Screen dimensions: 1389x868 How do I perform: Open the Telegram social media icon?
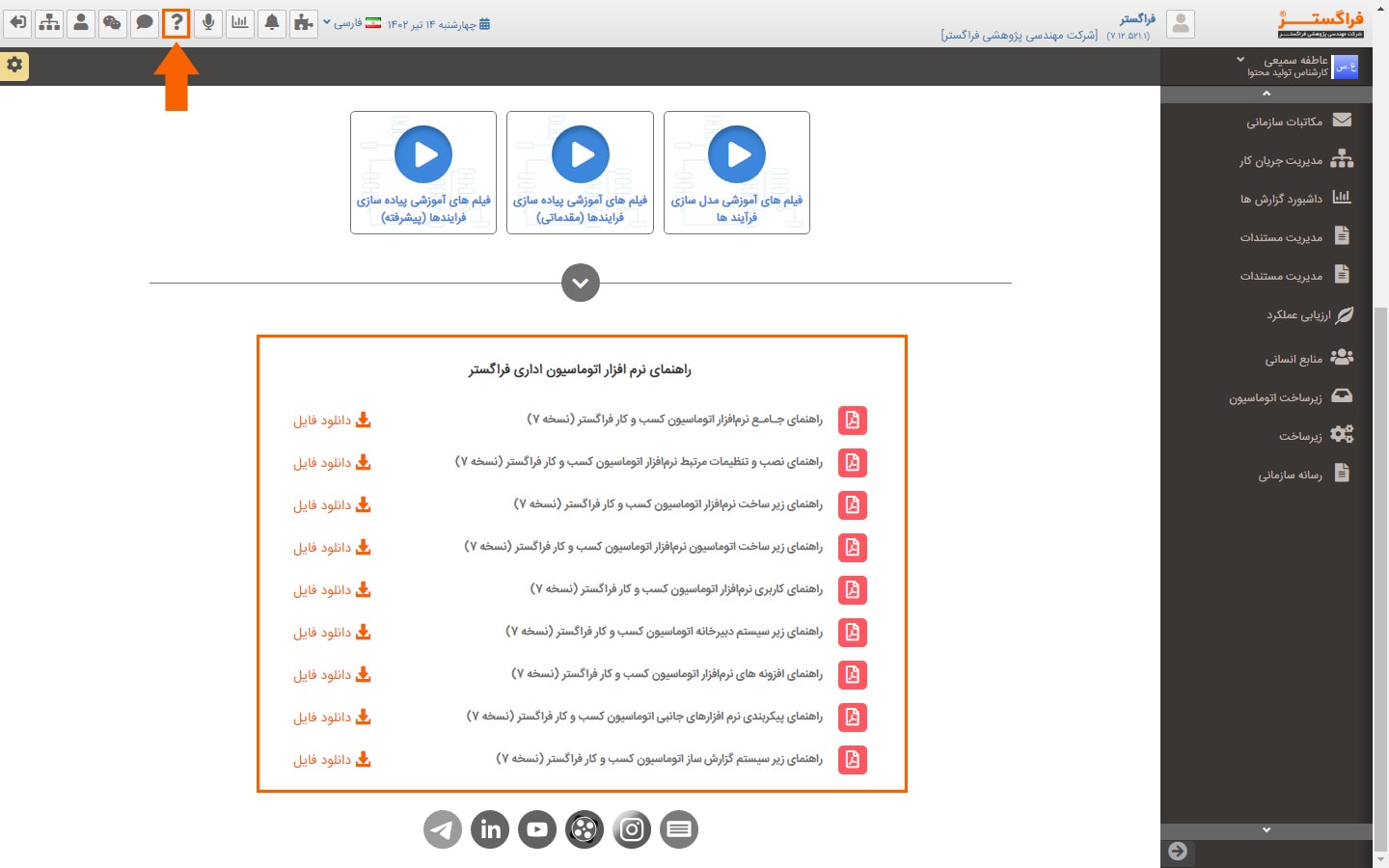coord(442,828)
